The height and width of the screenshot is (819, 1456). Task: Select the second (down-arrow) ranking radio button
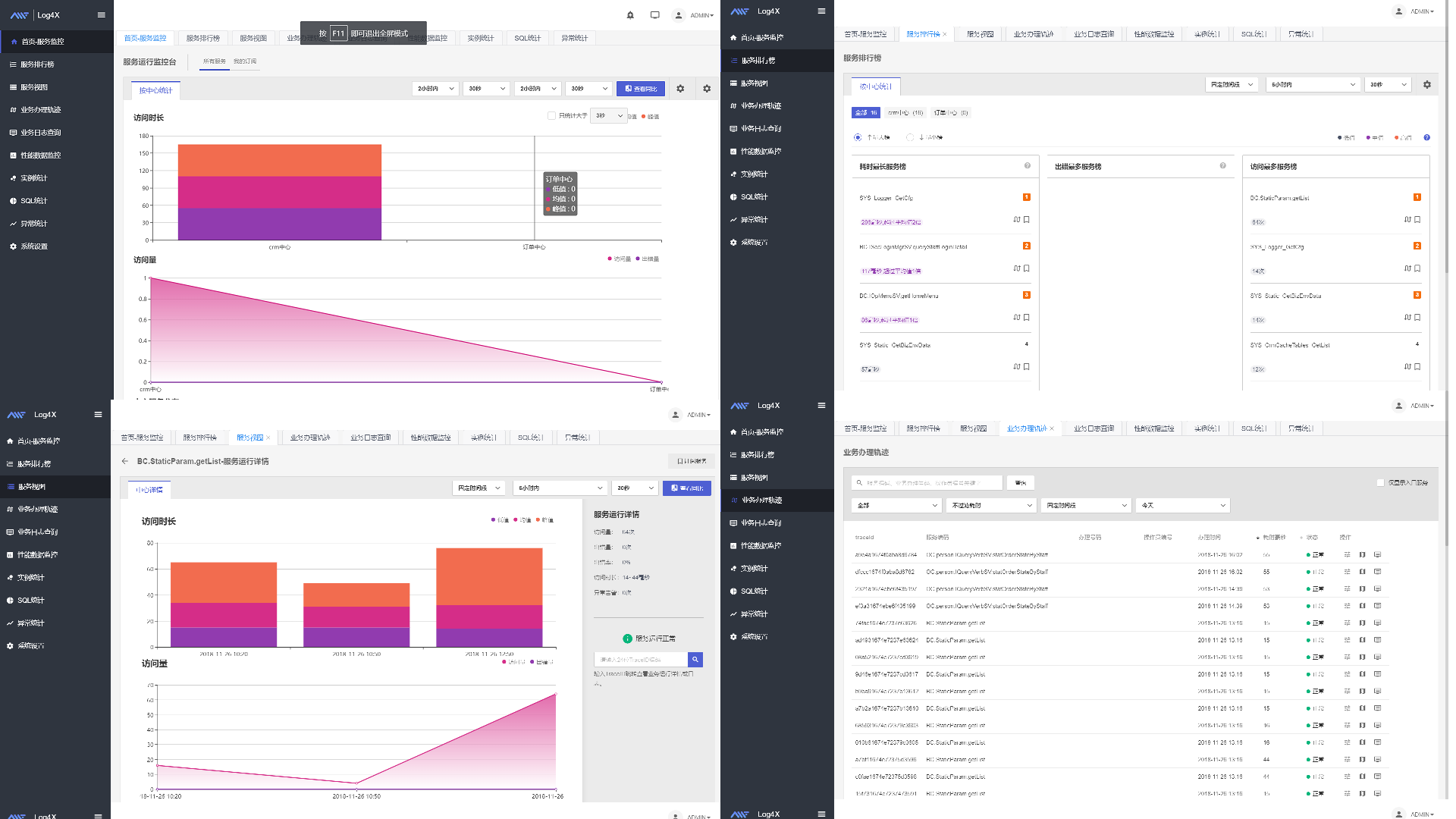click(910, 138)
